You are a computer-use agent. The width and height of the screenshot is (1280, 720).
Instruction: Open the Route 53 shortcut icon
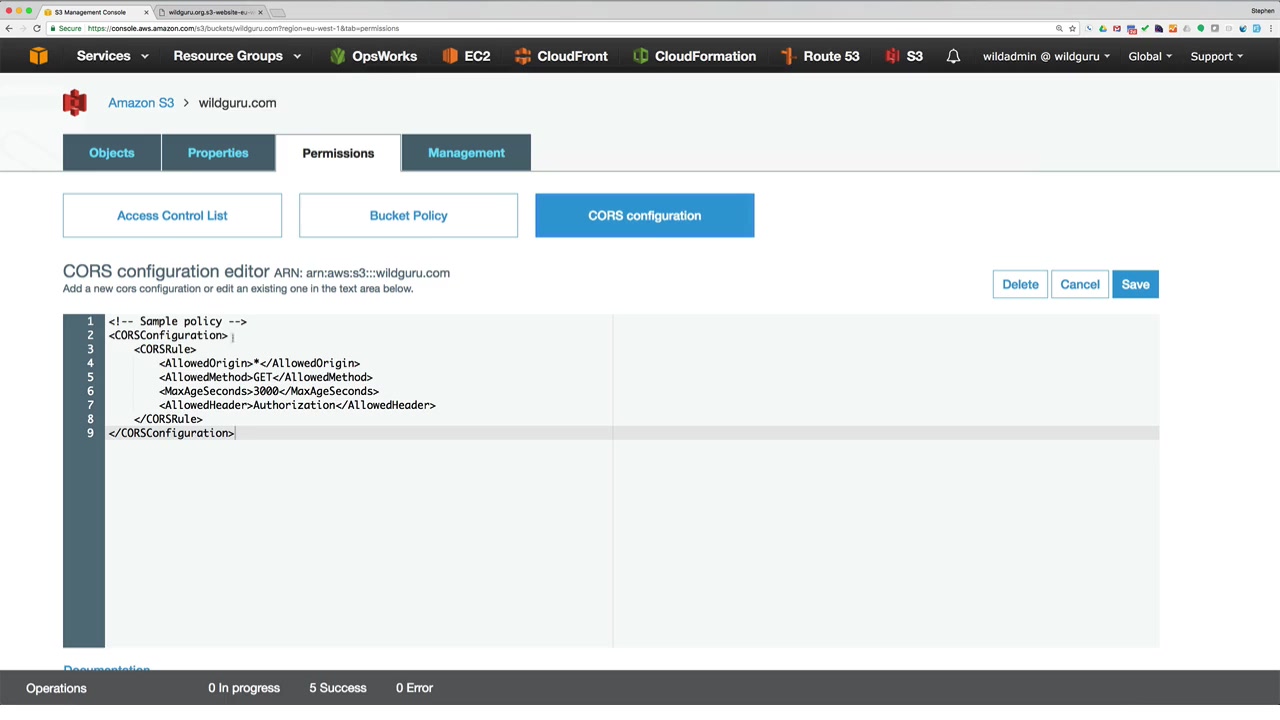coord(788,56)
